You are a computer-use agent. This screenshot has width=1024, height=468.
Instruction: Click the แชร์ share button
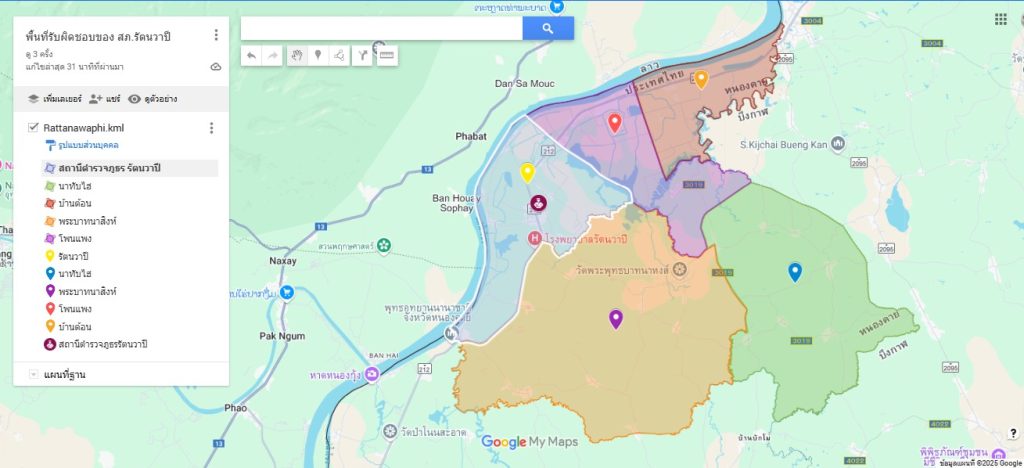point(104,99)
